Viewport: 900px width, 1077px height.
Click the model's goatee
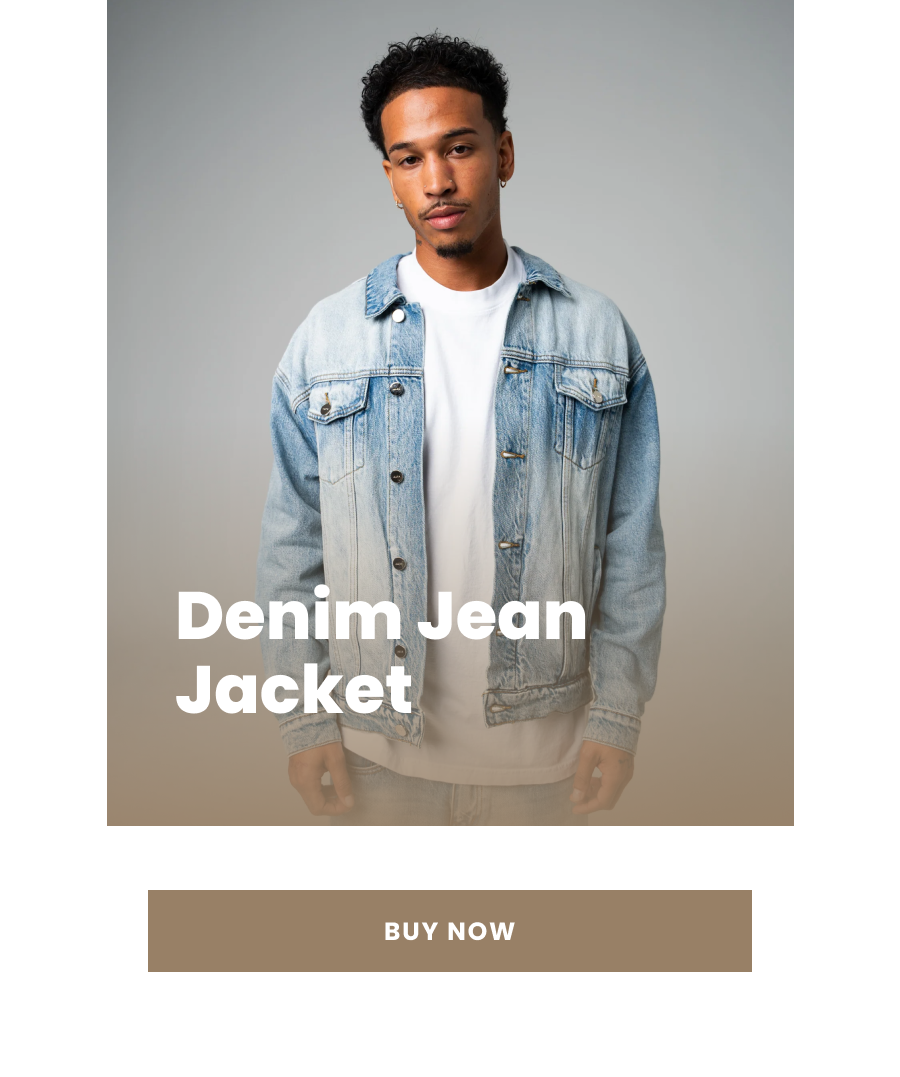(454, 248)
